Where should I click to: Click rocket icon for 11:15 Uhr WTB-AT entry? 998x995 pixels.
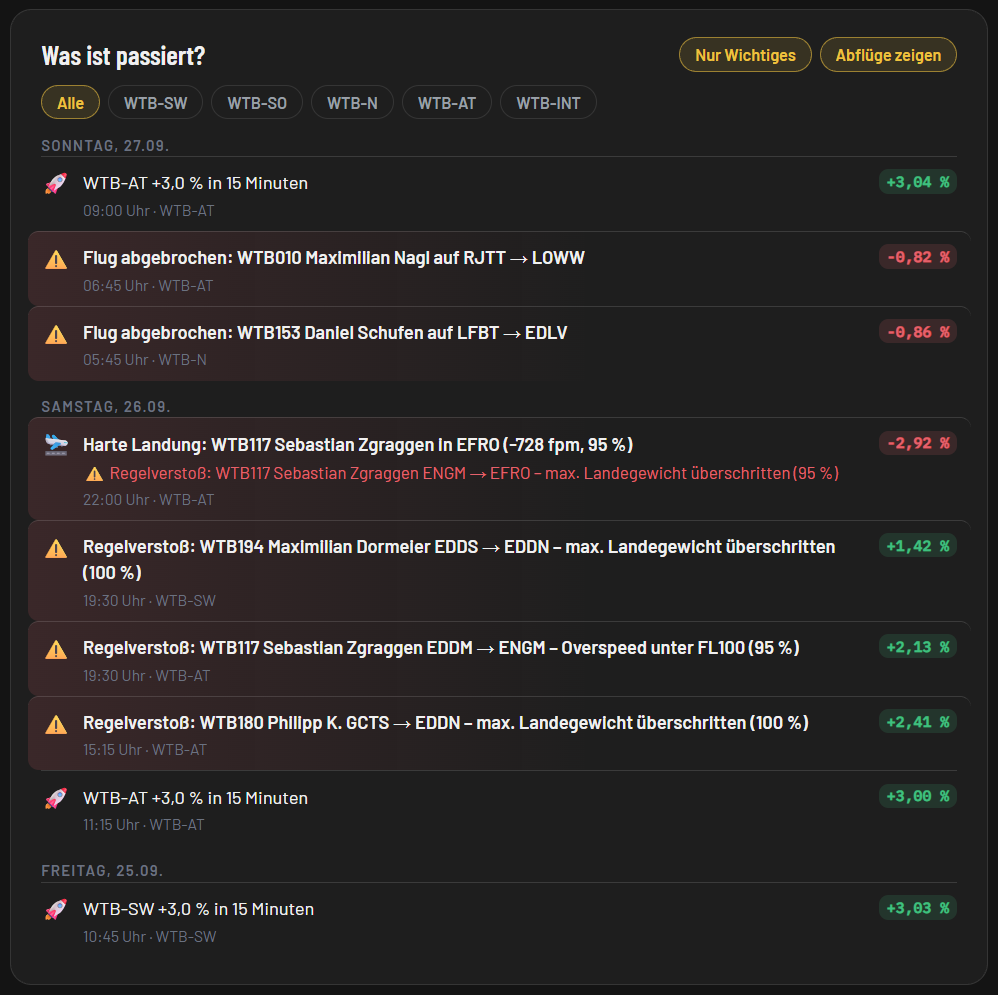(56, 799)
